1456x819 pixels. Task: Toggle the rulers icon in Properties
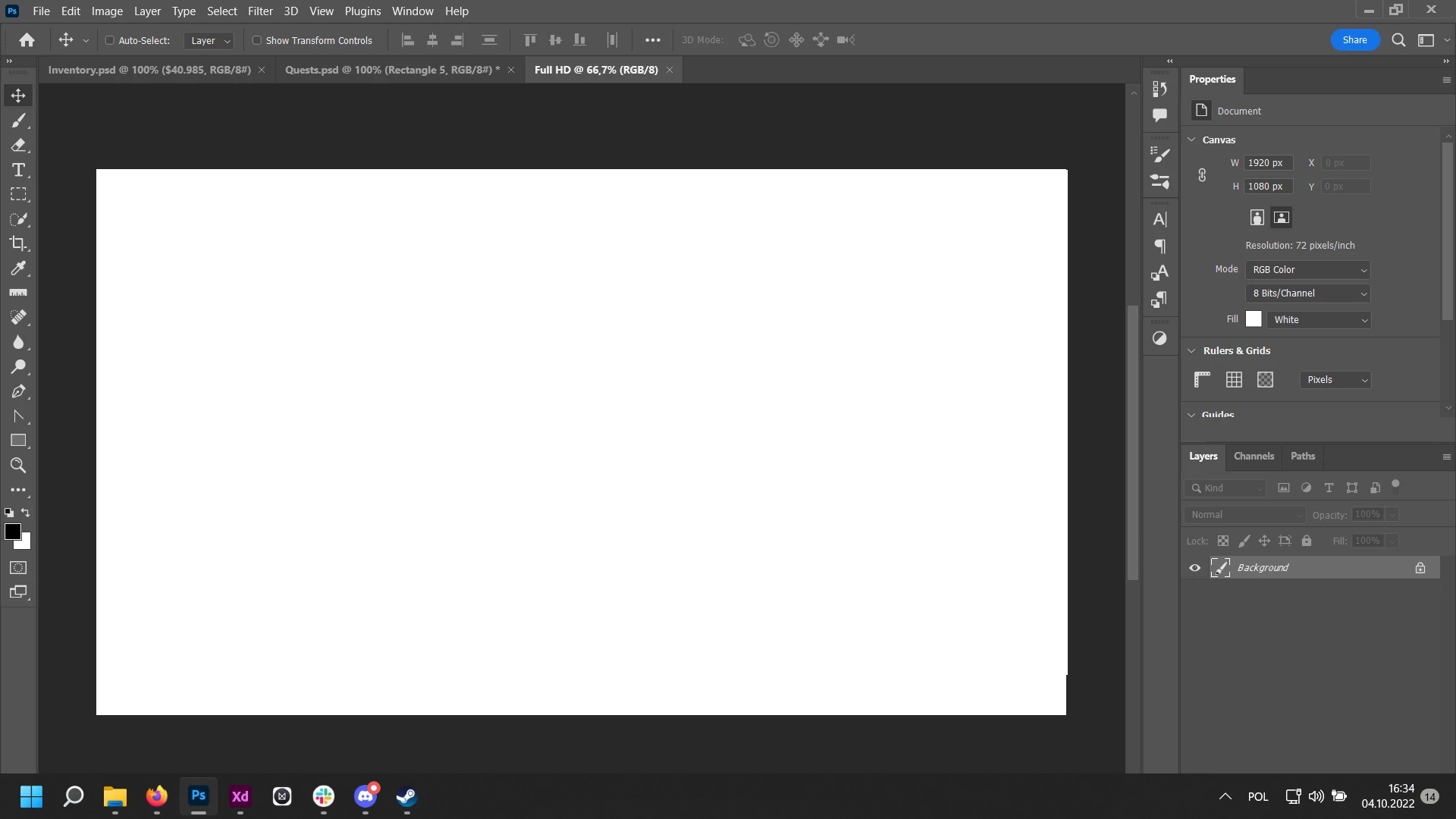pyautogui.click(x=1202, y=380)
